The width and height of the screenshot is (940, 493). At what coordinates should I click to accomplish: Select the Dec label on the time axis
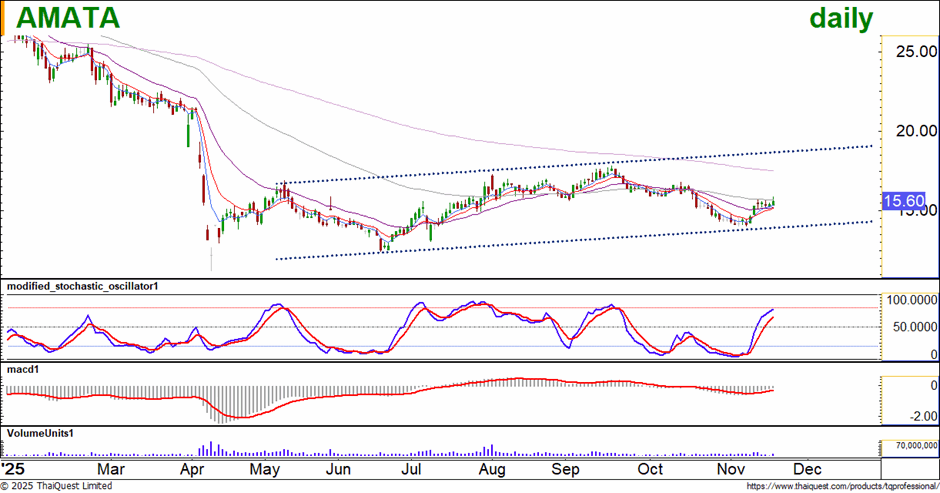point(807,468)
